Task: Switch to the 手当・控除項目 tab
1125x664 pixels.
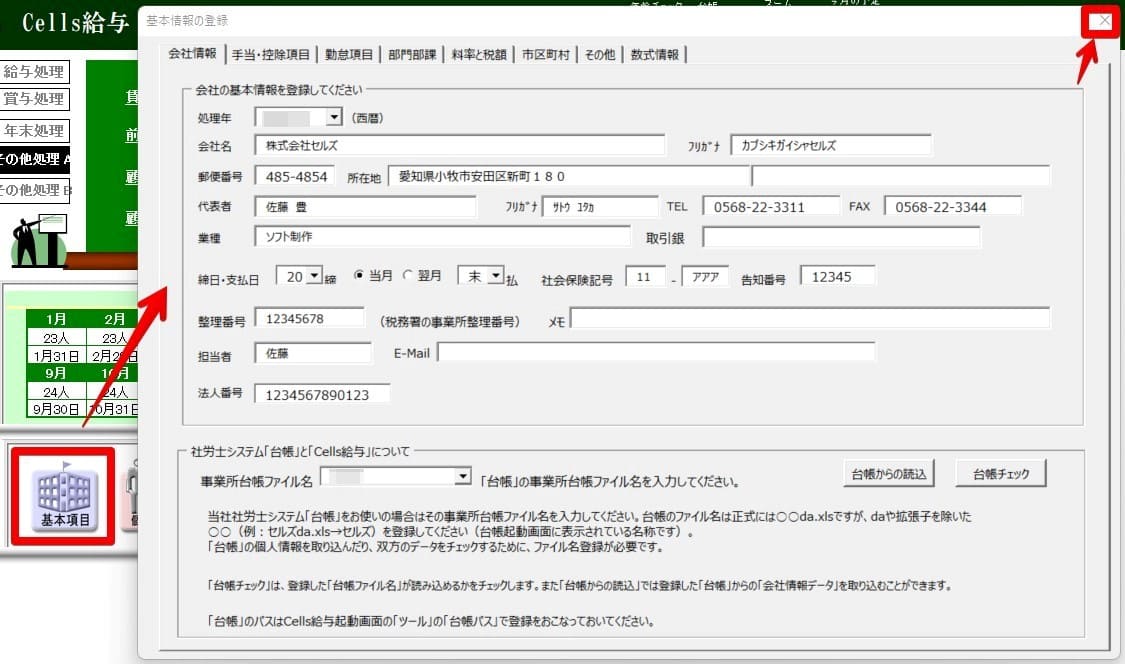Action: tap(271, 55)
